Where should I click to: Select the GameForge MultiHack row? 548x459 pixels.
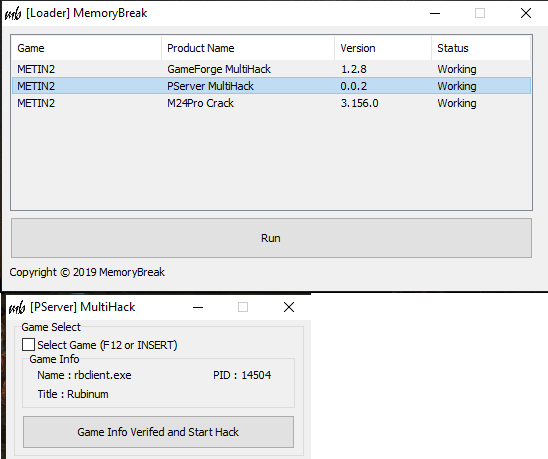271,69
